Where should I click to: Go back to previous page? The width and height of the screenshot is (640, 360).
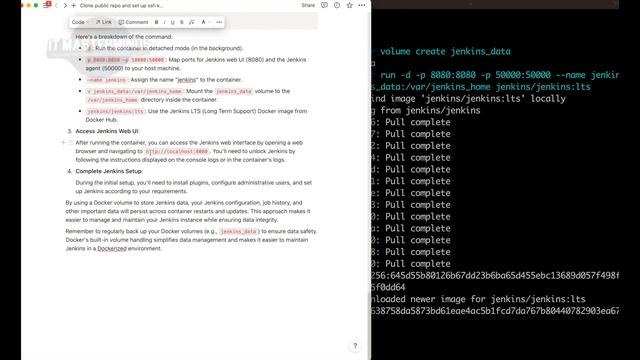(x=56, y=6)
